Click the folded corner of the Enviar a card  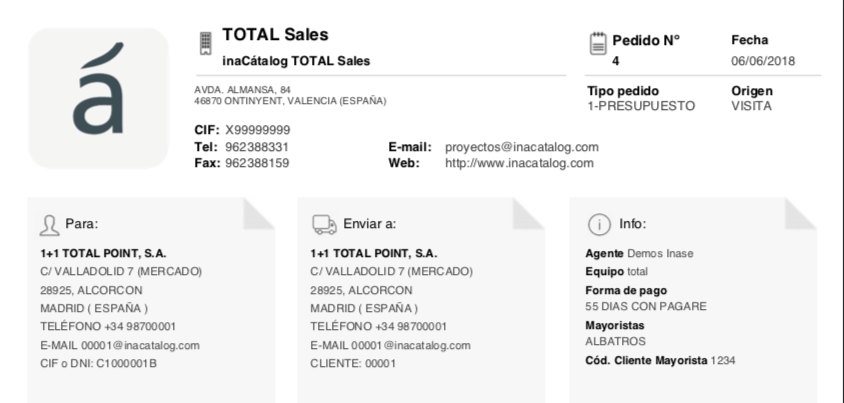(529, 214)
